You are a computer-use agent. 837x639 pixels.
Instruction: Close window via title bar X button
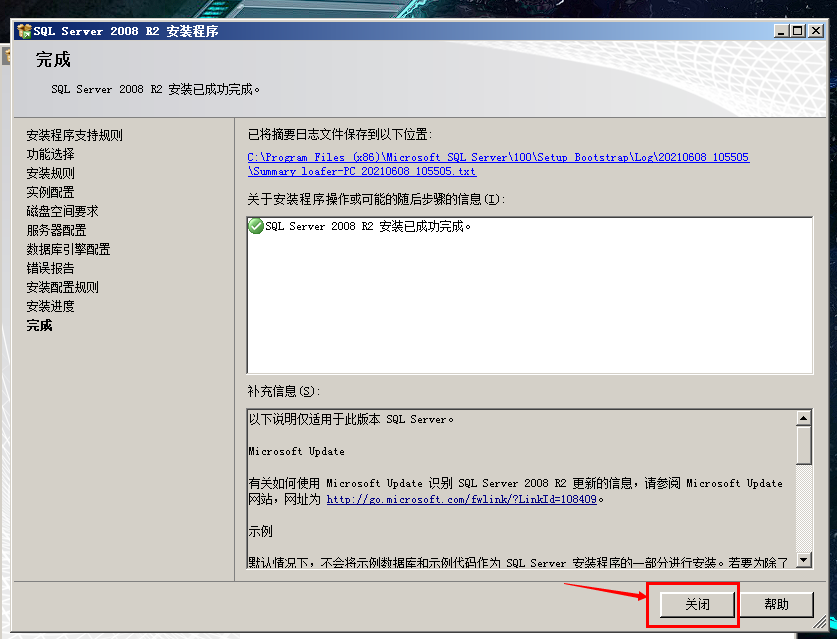[816, 31]
